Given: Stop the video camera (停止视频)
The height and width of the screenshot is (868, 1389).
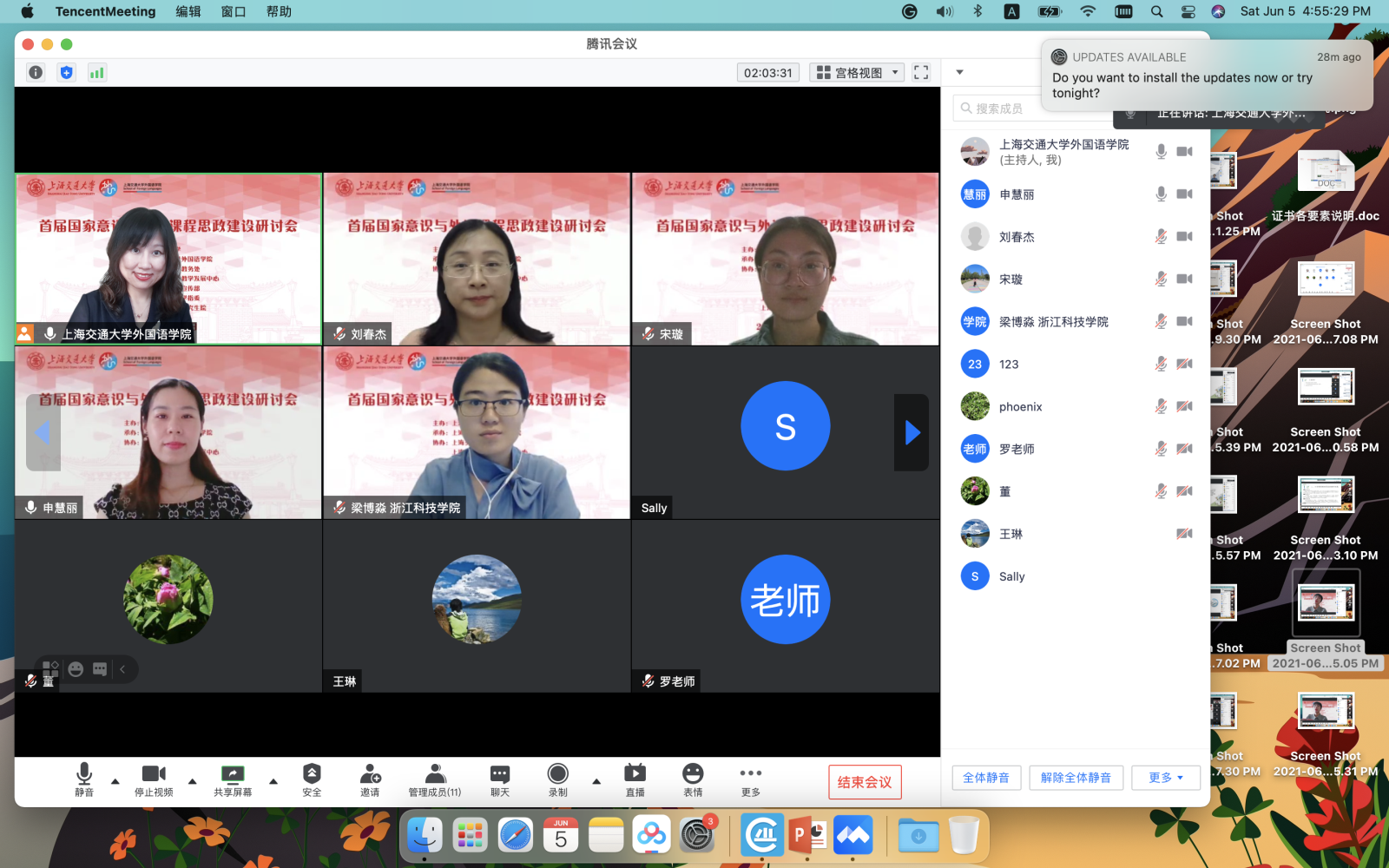Looking at the screenshot, I should pos(154,774).
